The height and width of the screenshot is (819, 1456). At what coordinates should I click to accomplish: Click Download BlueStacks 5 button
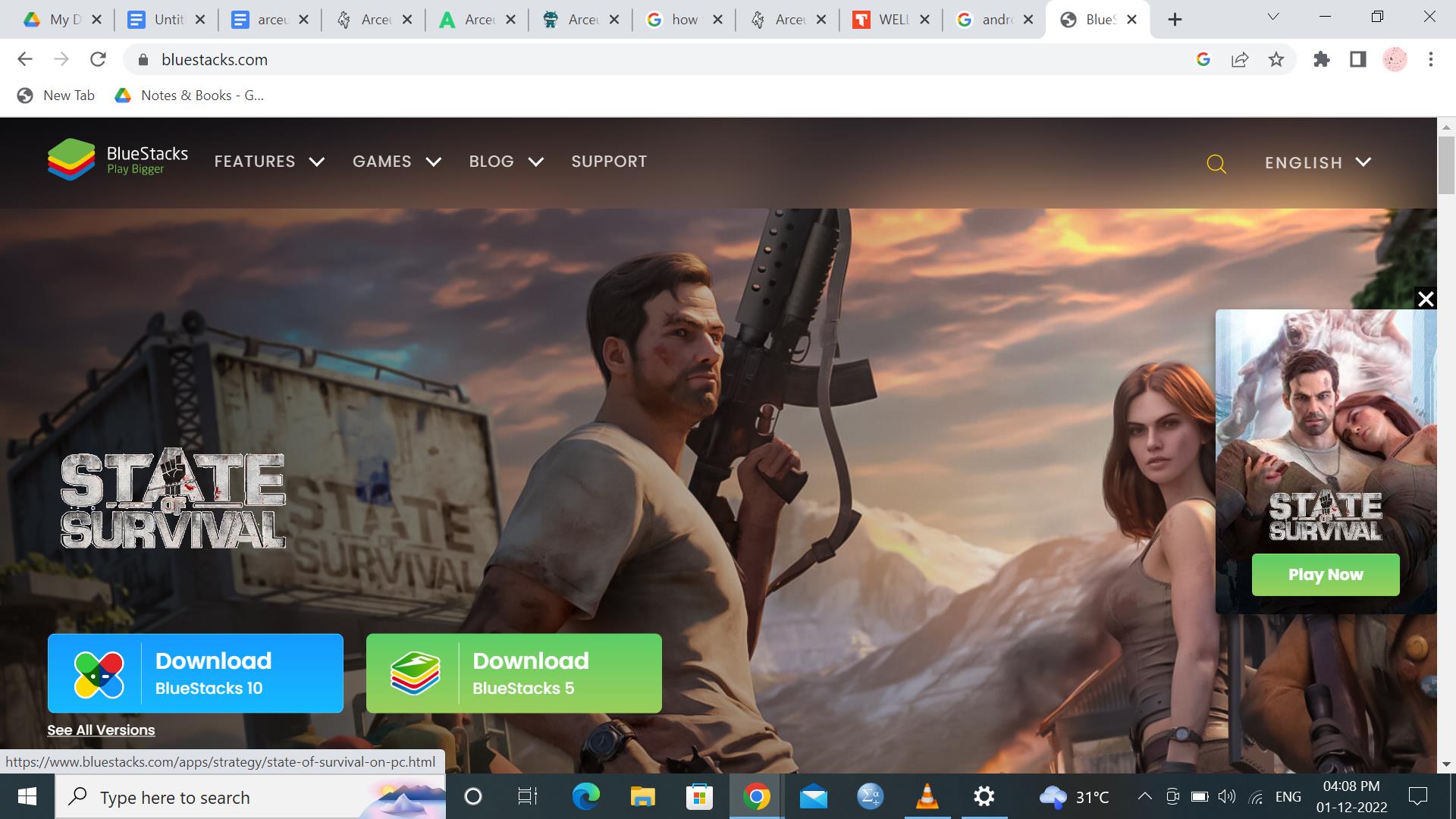514,673
